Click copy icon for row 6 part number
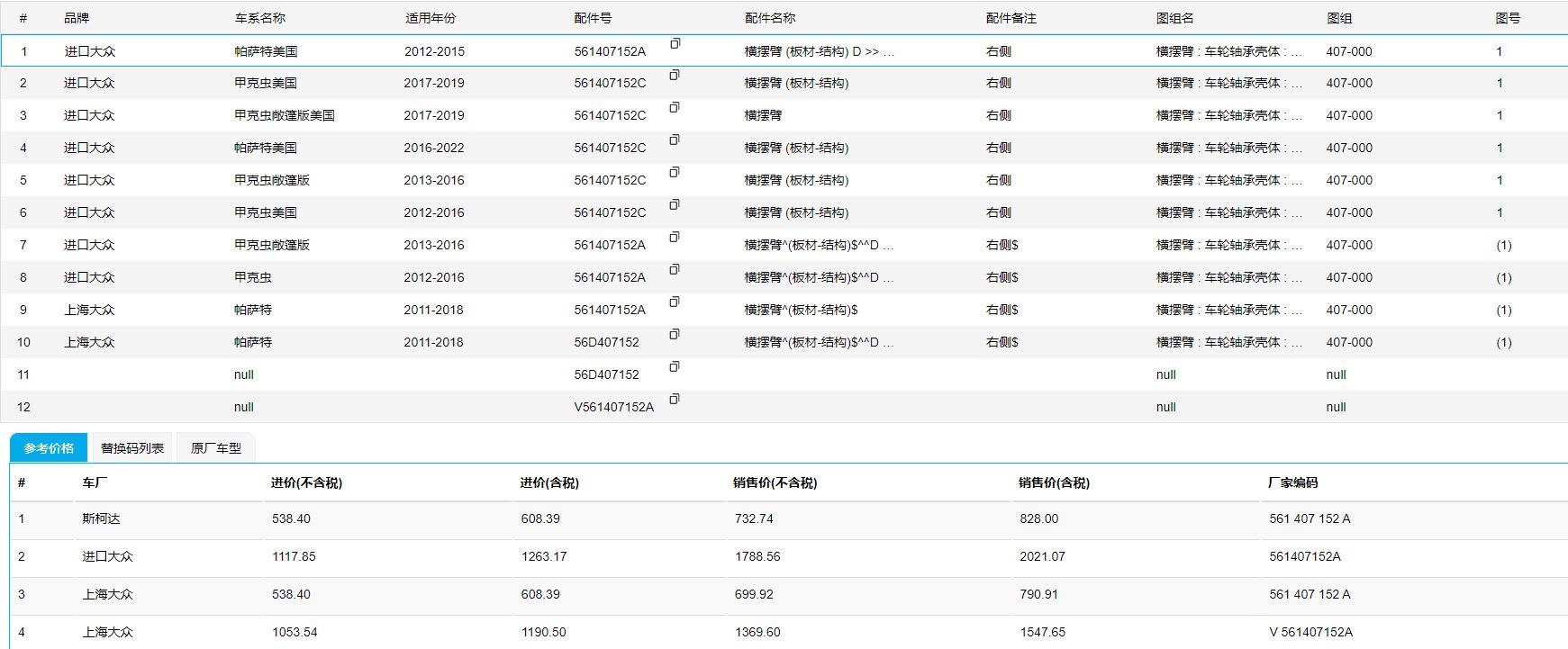The height and width of the screenshot is (649, 1568). [x=675, y=205]
